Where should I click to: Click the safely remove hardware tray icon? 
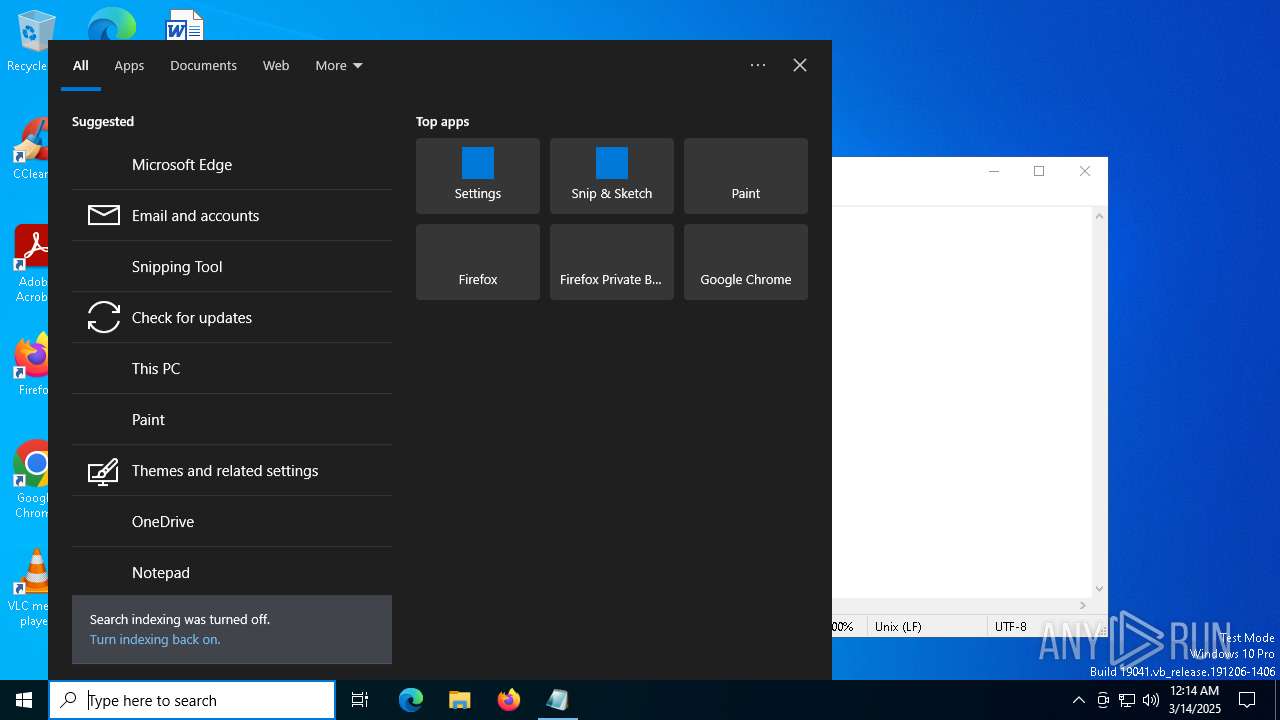[x=1103, y=700]
